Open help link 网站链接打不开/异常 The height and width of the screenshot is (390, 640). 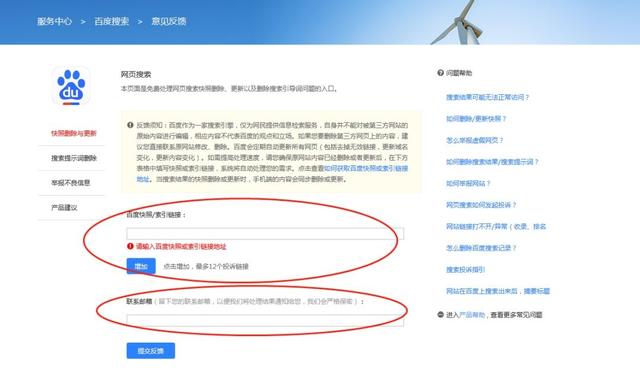click(x=496, y=226)
